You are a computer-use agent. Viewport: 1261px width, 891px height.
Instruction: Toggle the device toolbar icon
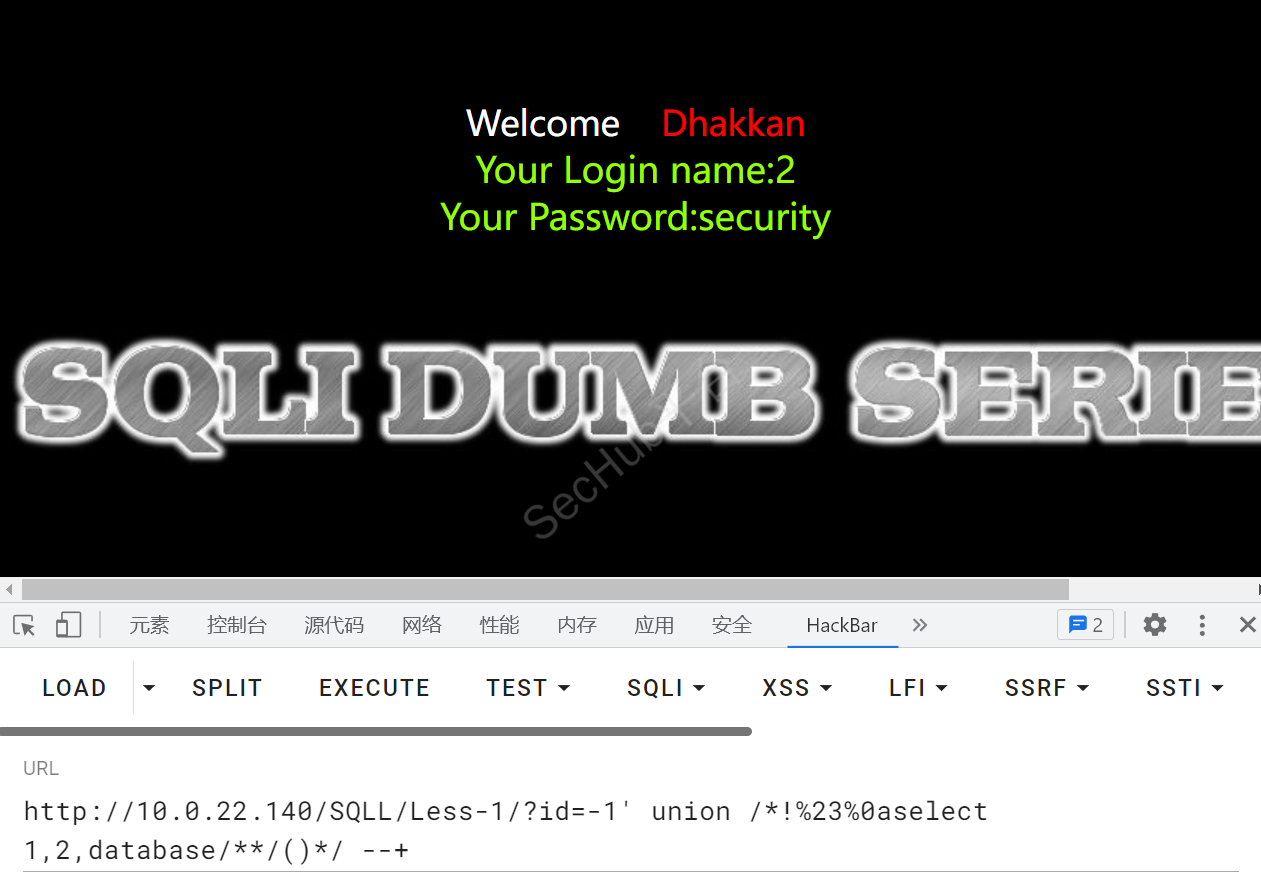68,626
